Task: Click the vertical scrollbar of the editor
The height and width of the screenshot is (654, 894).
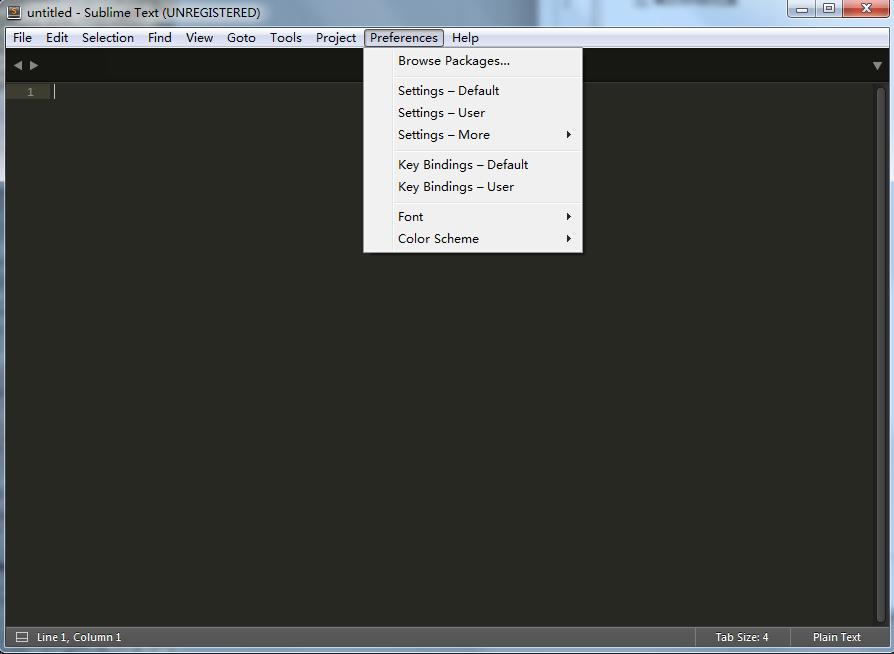Action: tap(880, 354)
